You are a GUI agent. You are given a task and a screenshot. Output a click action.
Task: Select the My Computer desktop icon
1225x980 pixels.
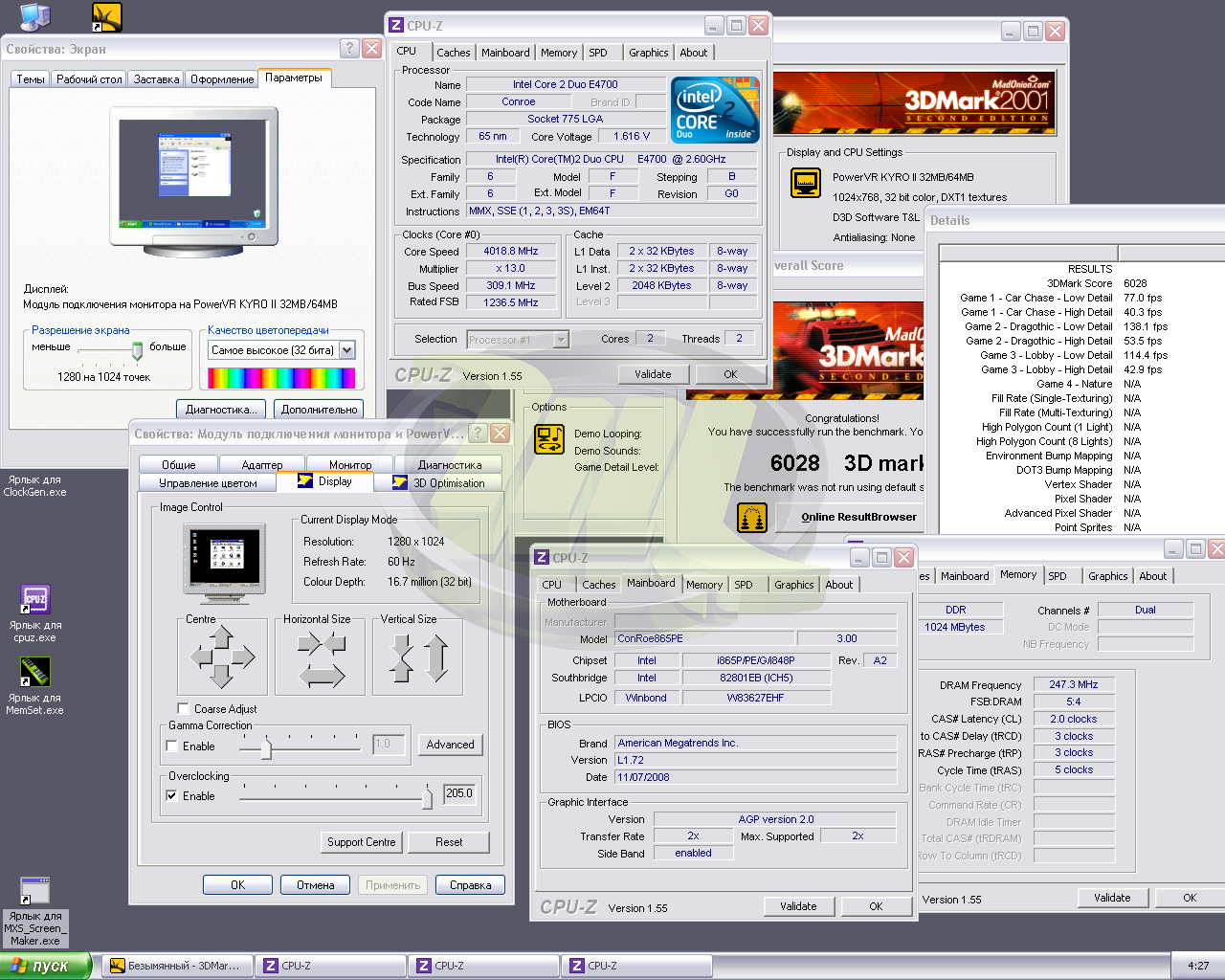(x=35, y=15)
